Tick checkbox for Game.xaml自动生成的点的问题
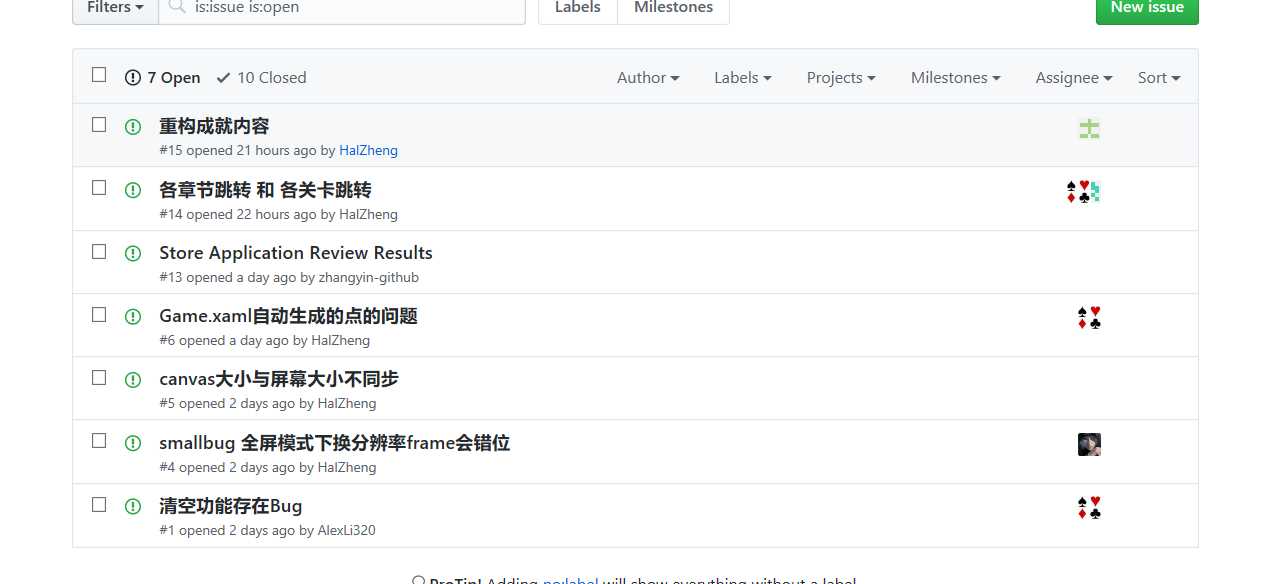Screen dimensions: 1273x584 click(x=99, y=314)
